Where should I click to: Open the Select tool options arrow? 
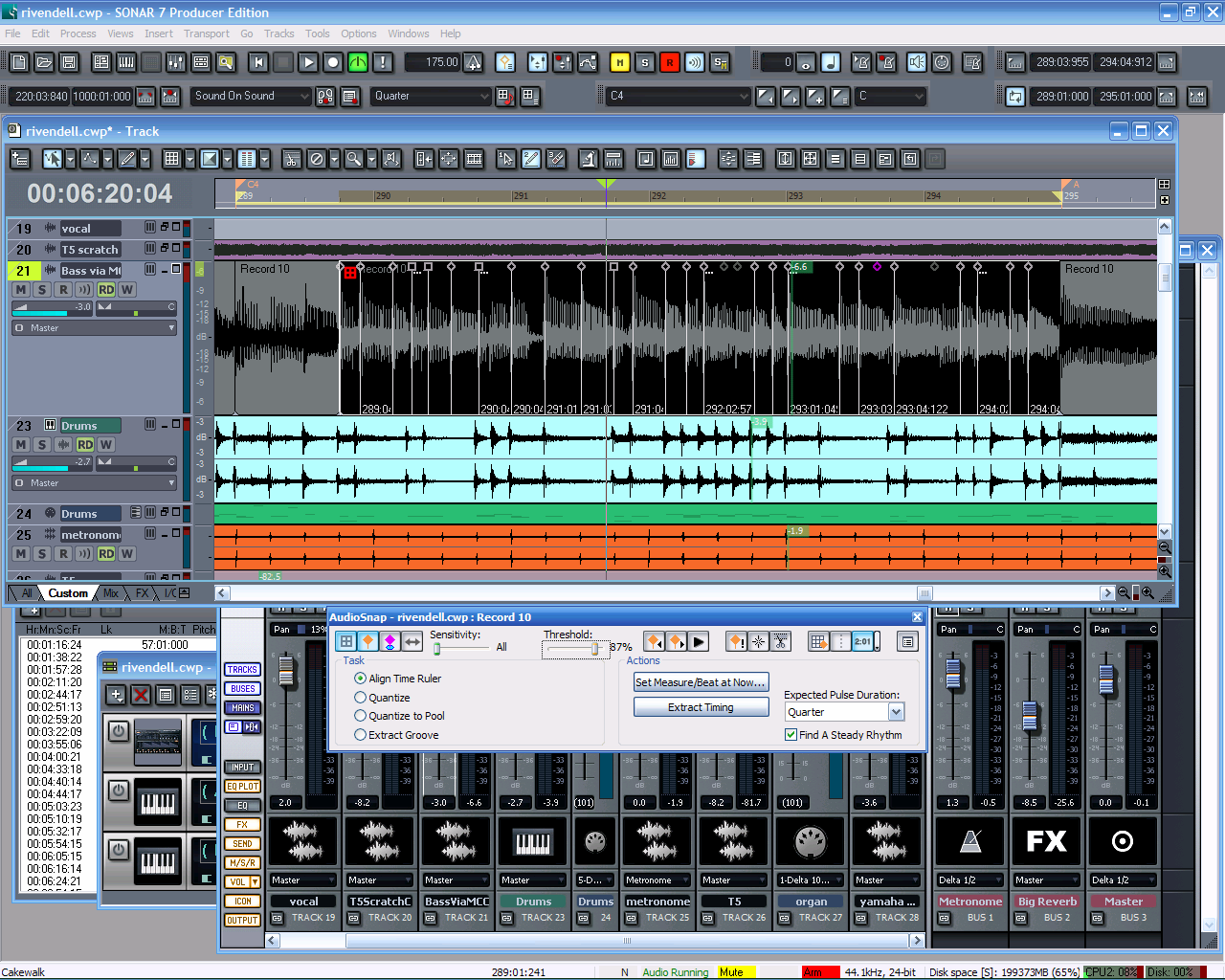coord(70,159)
